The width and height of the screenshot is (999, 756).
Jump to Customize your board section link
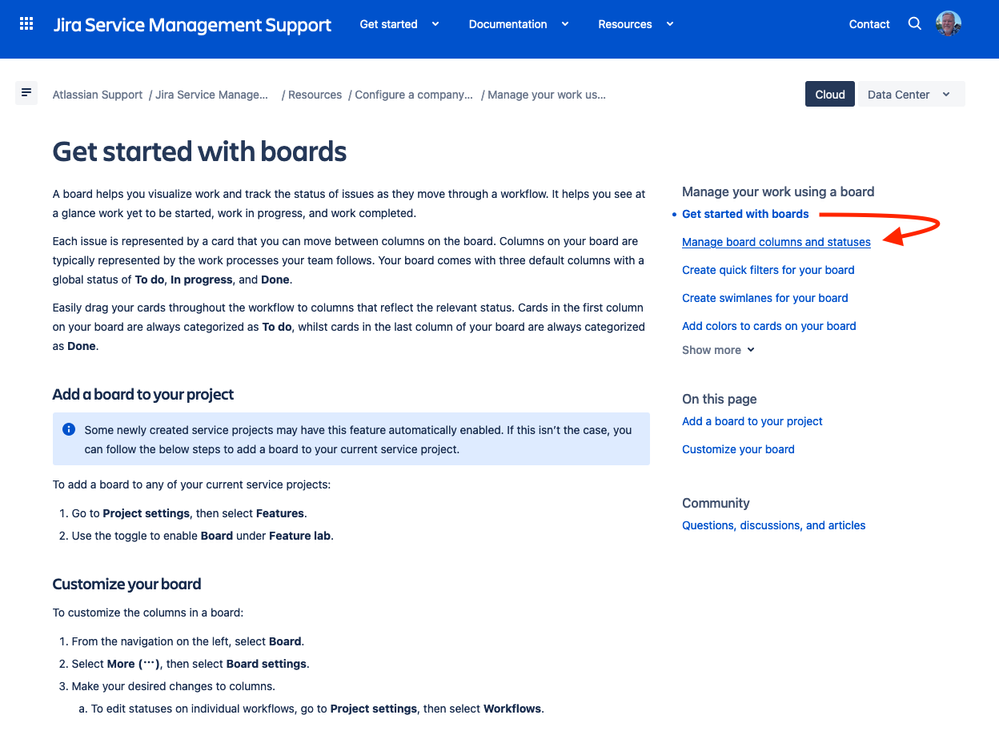click(738, 449)
